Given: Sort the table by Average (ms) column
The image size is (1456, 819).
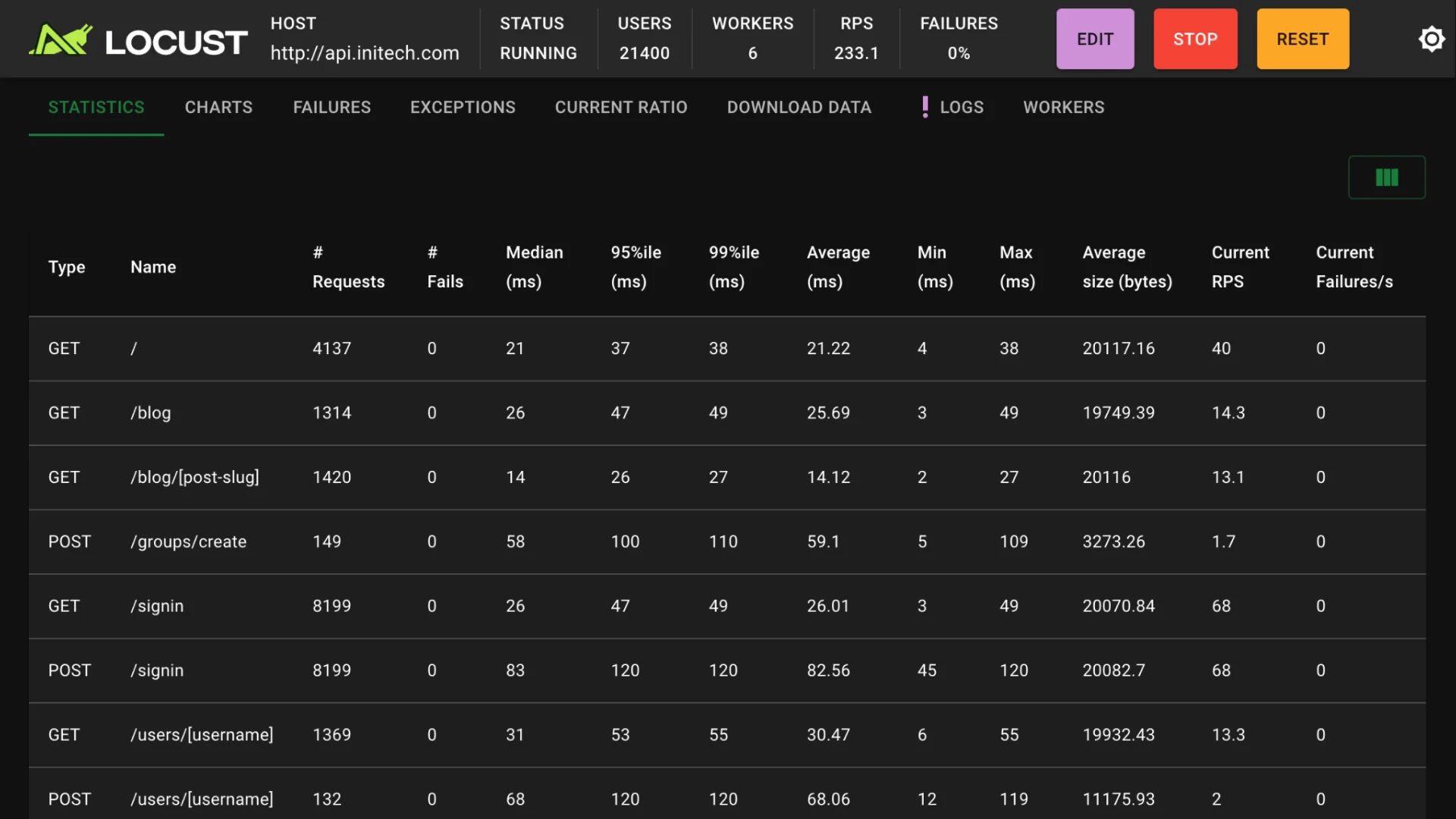Looking at the screenshot, I should coord(838,267).
